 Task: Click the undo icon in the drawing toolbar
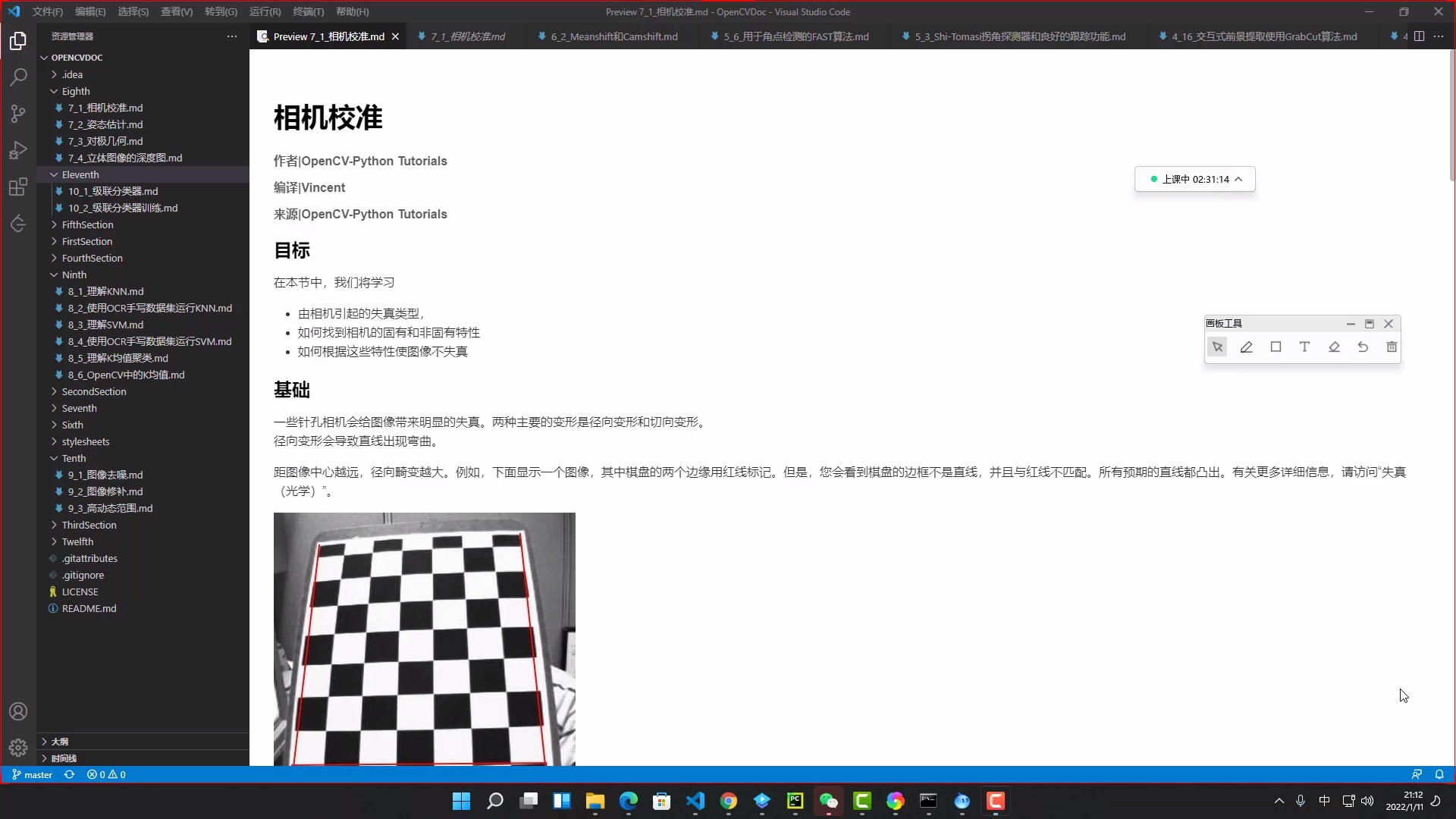(x=1363, y=347)
